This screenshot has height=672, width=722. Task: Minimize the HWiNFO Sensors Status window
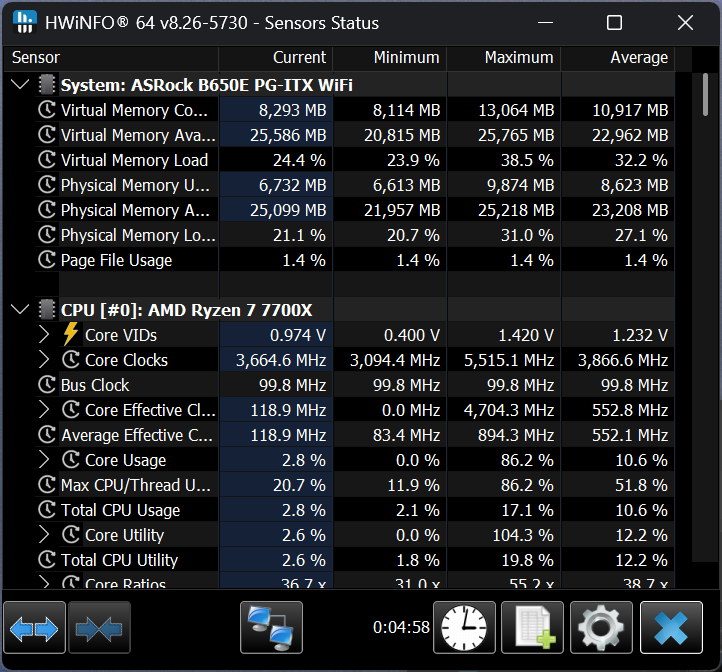point(545,23)
